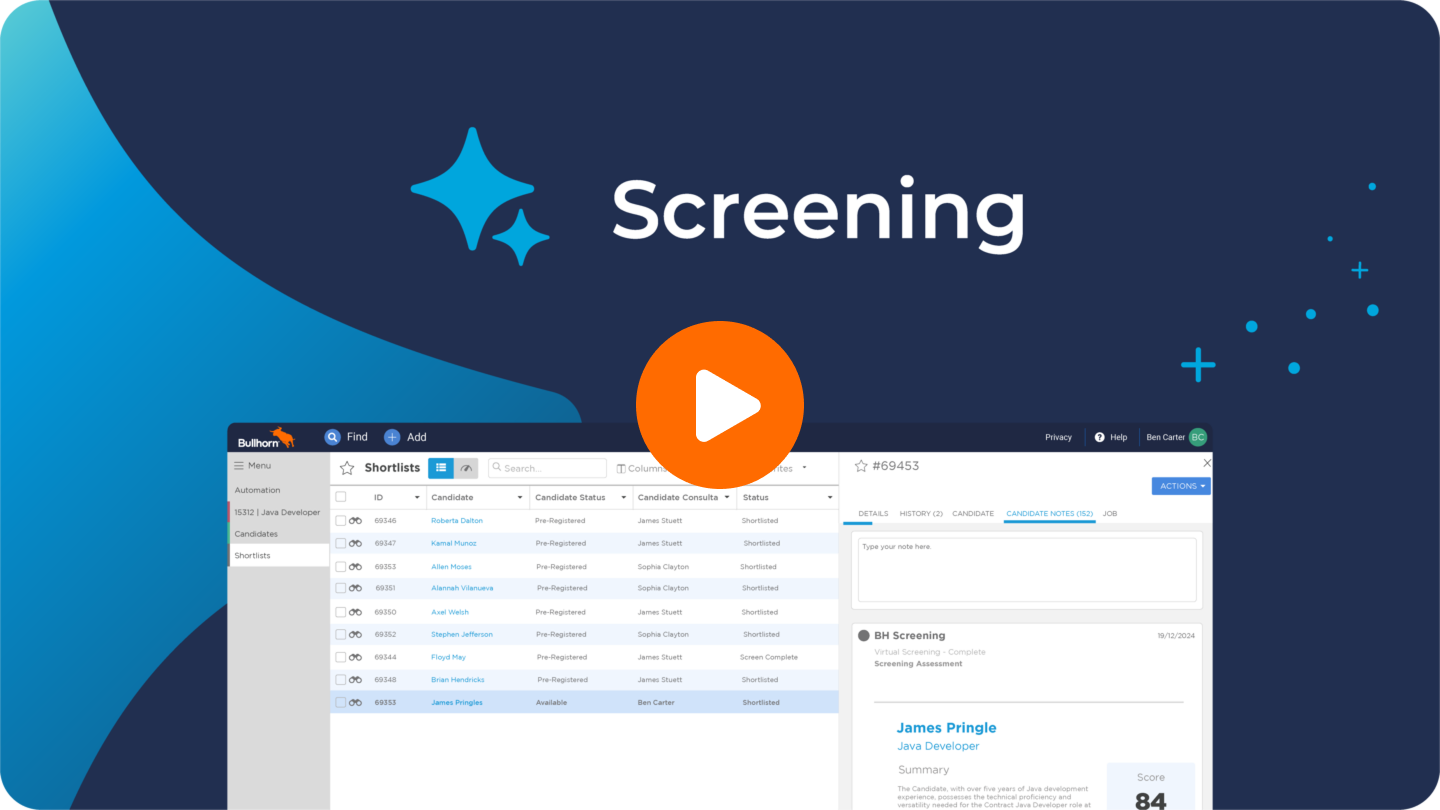Focus the Shortlists Search field
Screen dimensions: 1440x810
click(547, 468)
